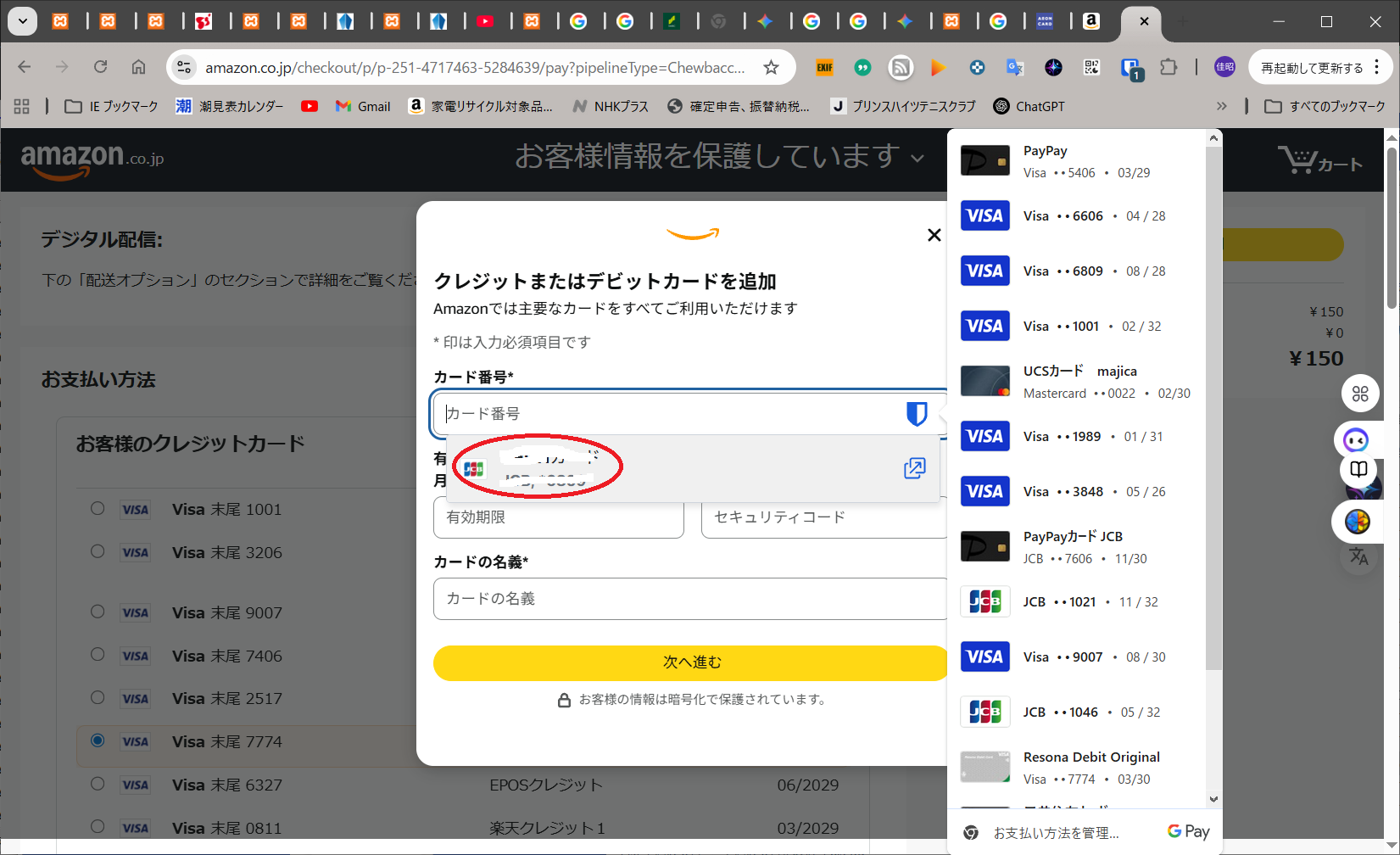Image resolution: width=1400 pixels, height=855 pixels.
Task: Click the open-in-new-window icon in autofill suggestion
Action: (914, 468)
